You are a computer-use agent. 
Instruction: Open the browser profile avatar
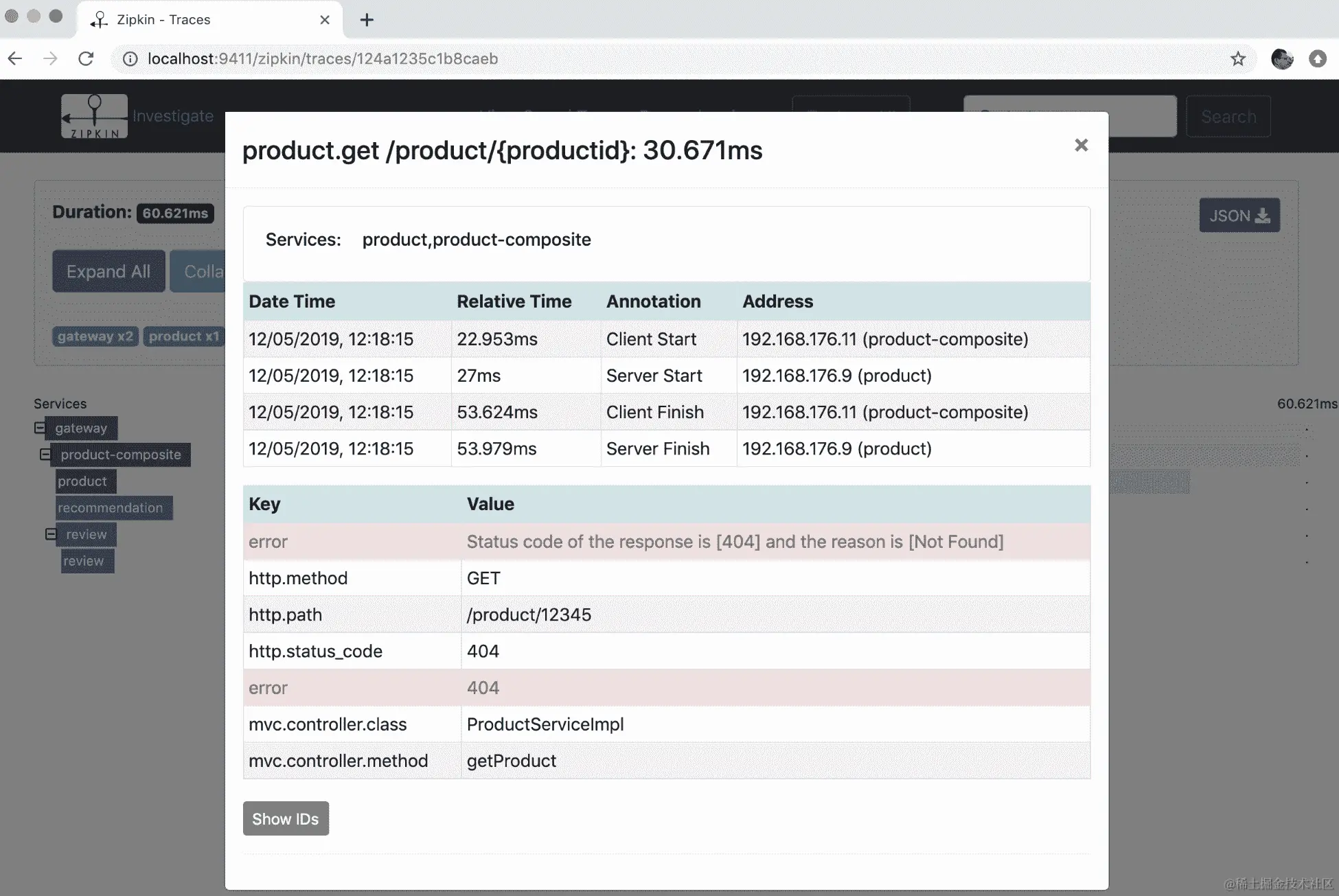coord(1281,59)
